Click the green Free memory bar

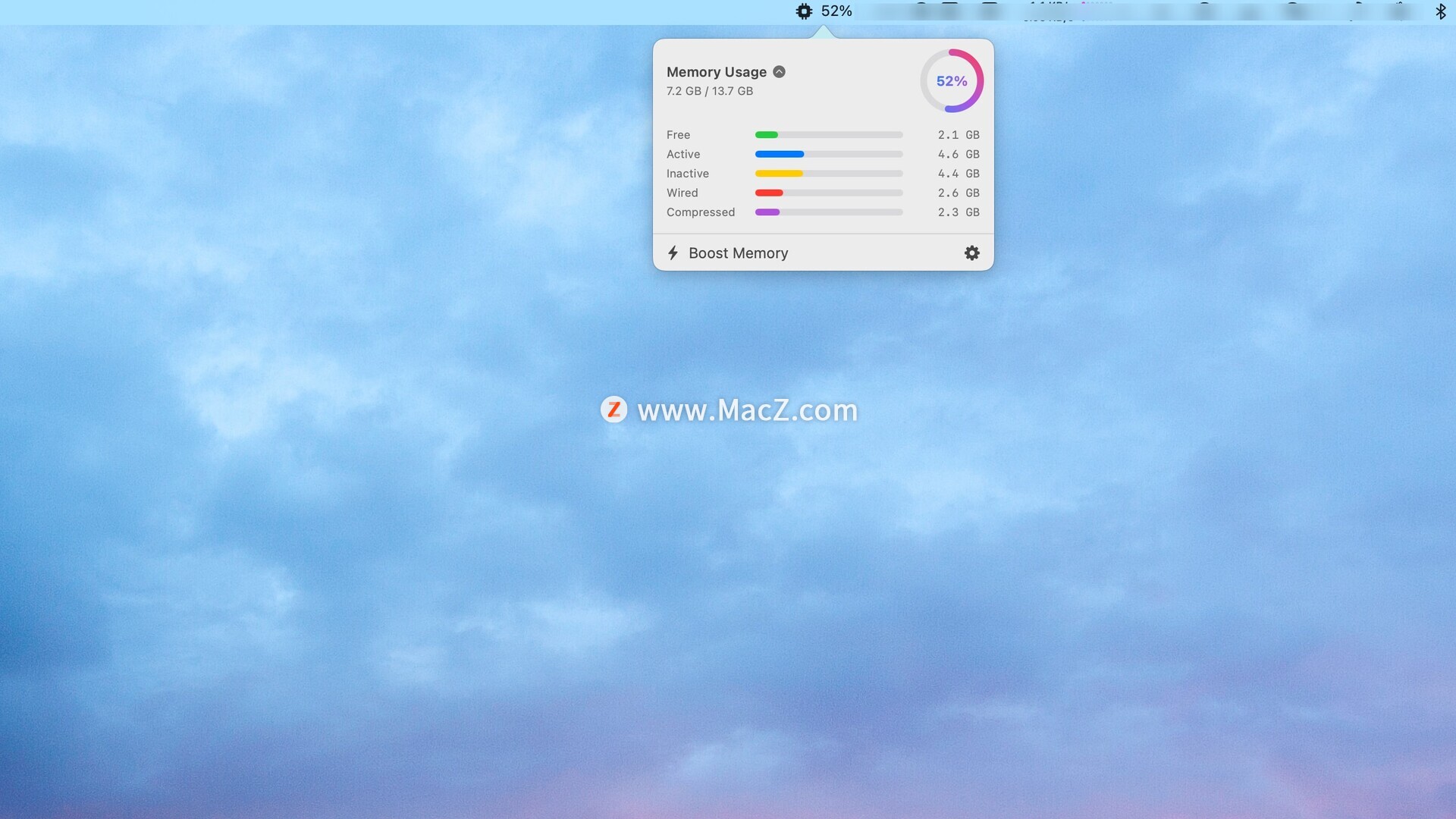click(767, 135)
